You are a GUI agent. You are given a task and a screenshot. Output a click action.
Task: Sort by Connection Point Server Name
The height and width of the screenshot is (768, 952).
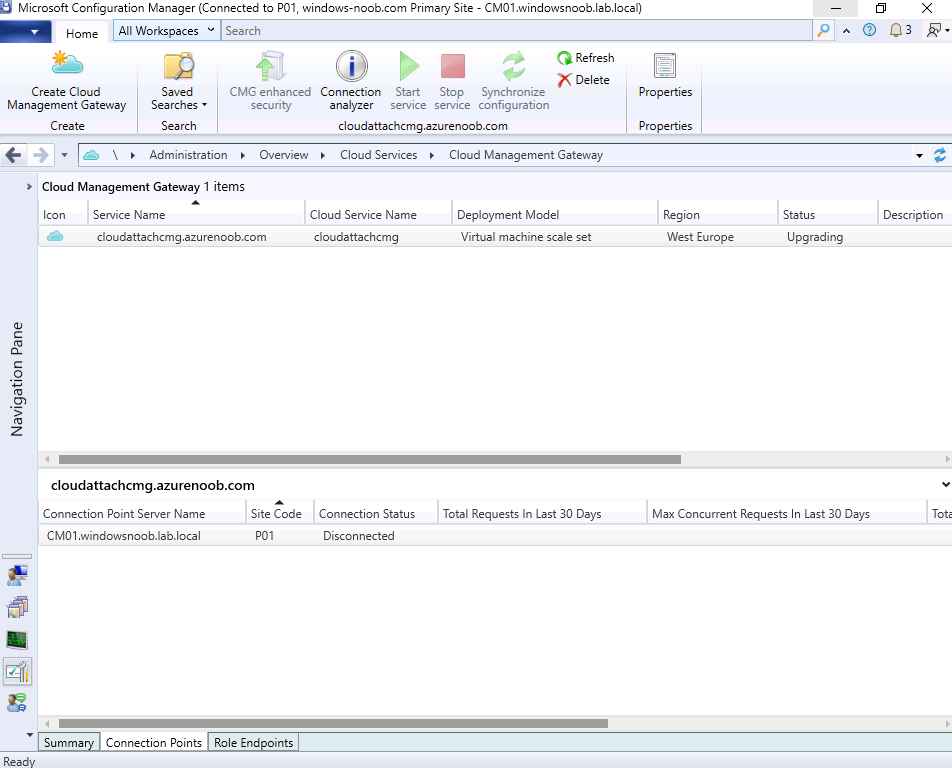coord(142,514)
